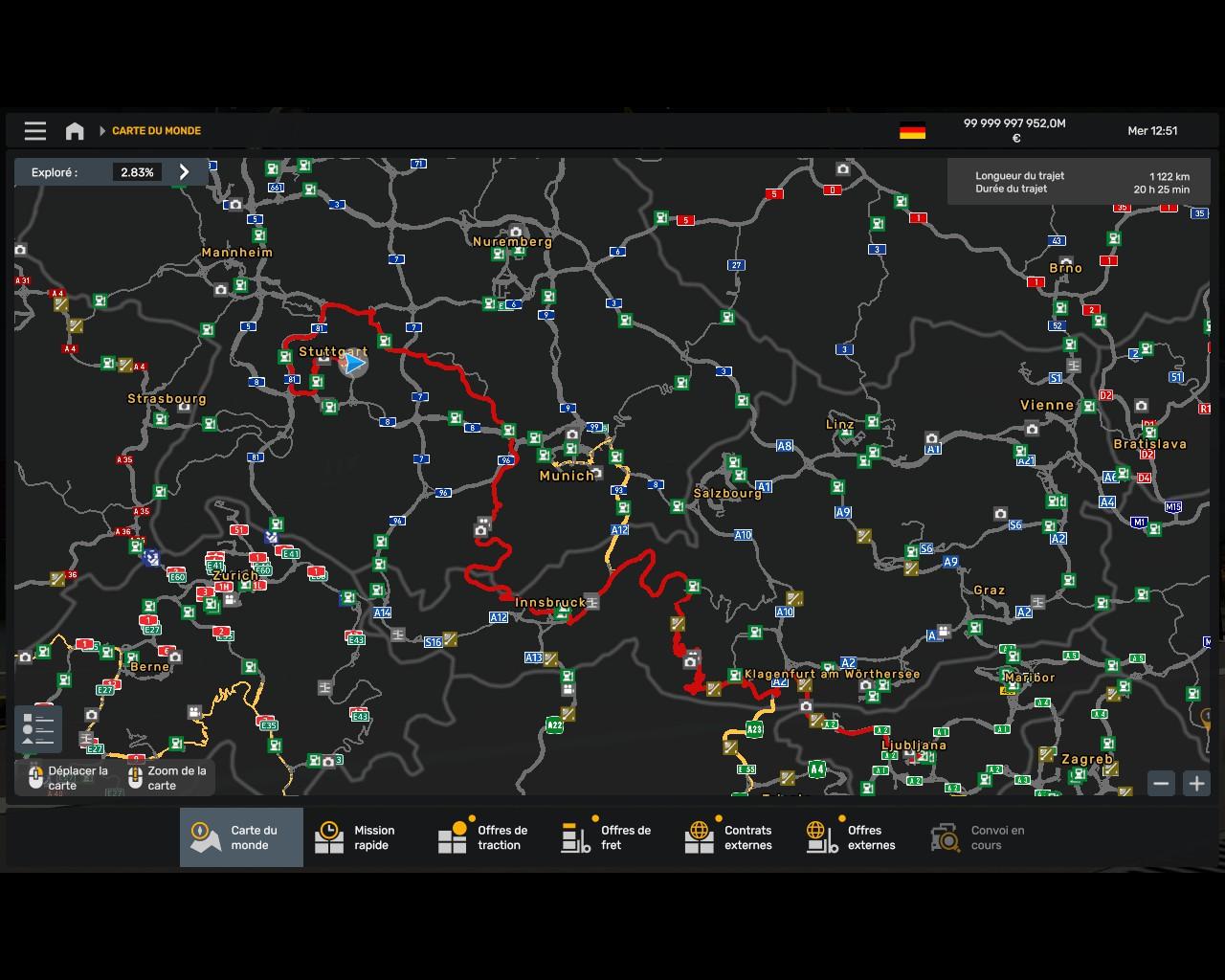Select Munich city label on map
The image size is (1225, 980).
(x=566, y=476)
